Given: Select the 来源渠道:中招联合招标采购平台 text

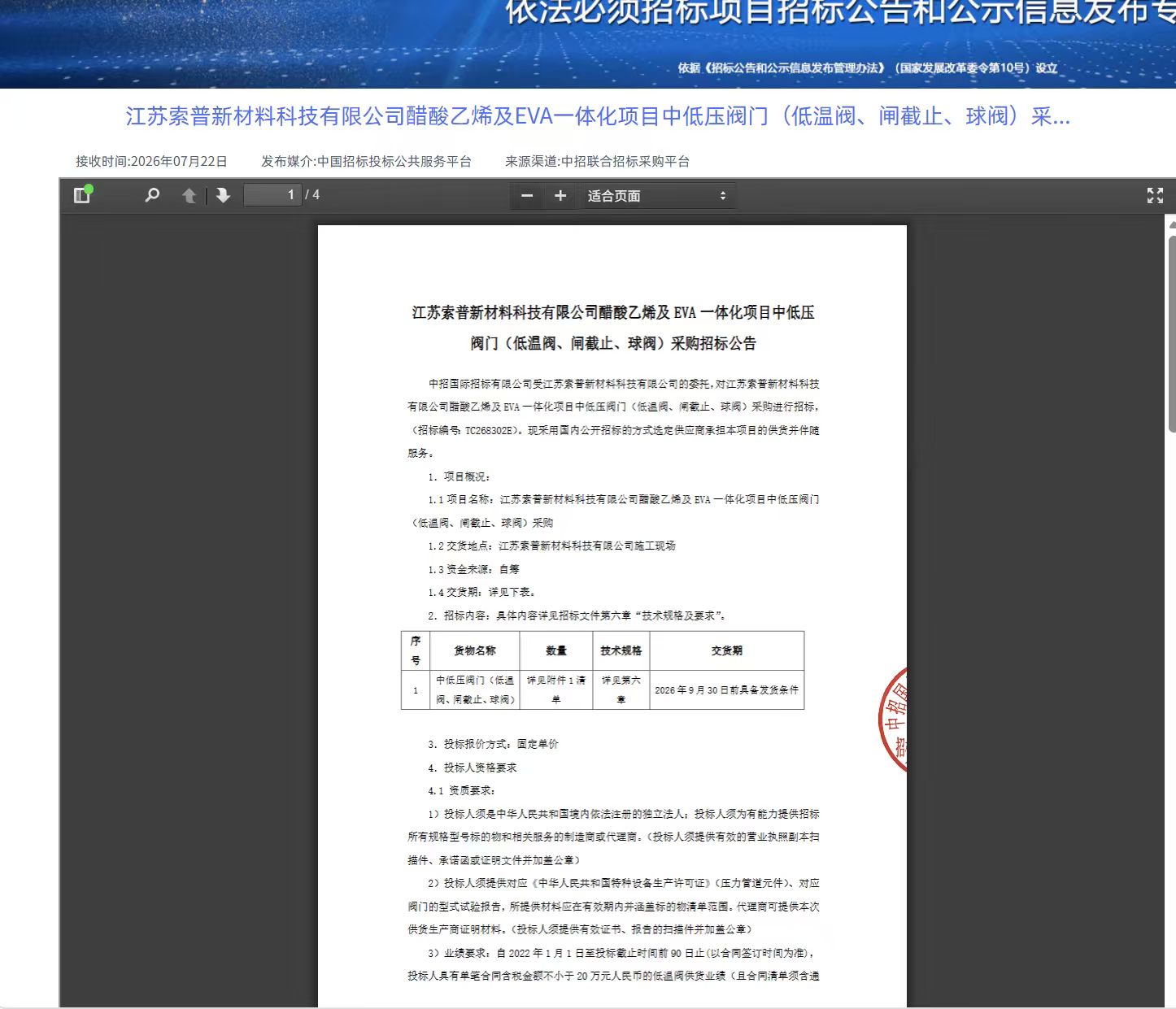Looking at the screenshot, I should tap(598, 161).
